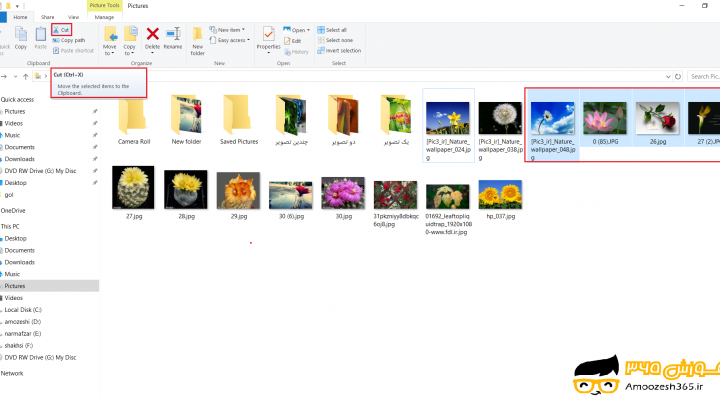Click Invert selection in the ribbon
720x400 pixels.
tap(339, 51)
